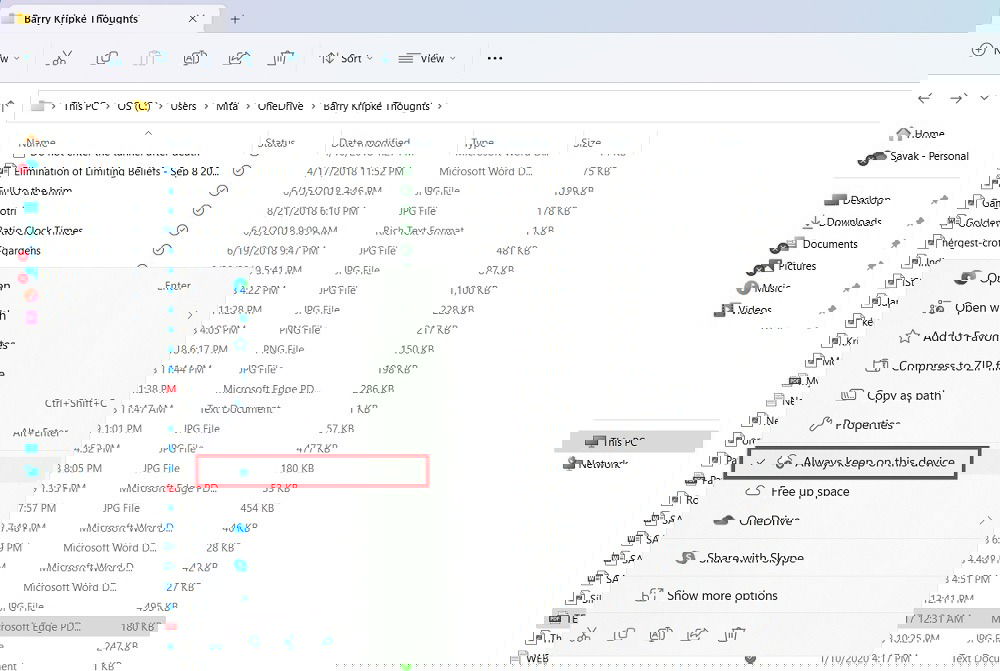Click the pin icon next to Documents

tap(895, 244)
